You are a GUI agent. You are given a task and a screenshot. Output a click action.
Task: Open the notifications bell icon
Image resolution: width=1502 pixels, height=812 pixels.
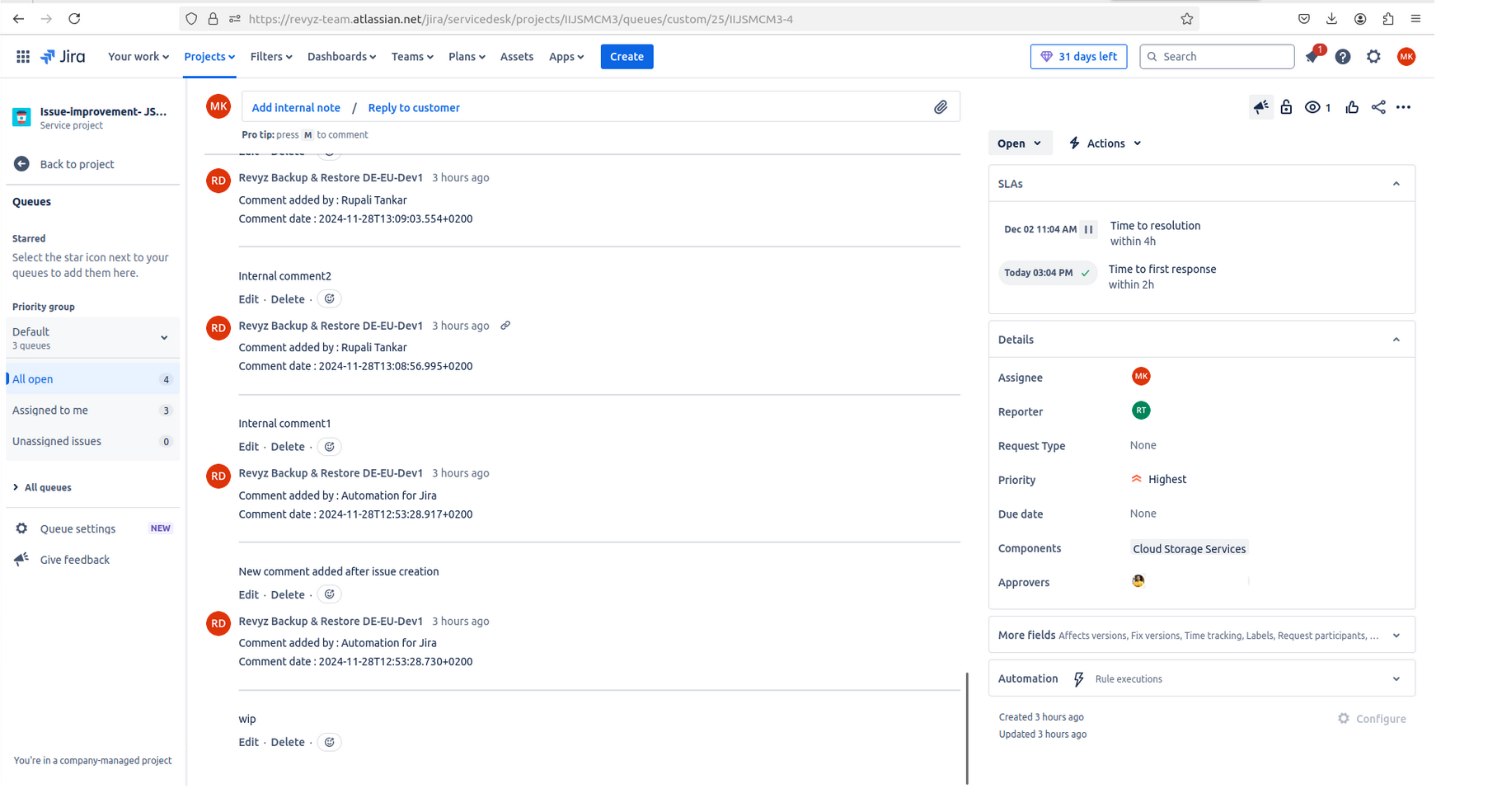coord(1312,57)
